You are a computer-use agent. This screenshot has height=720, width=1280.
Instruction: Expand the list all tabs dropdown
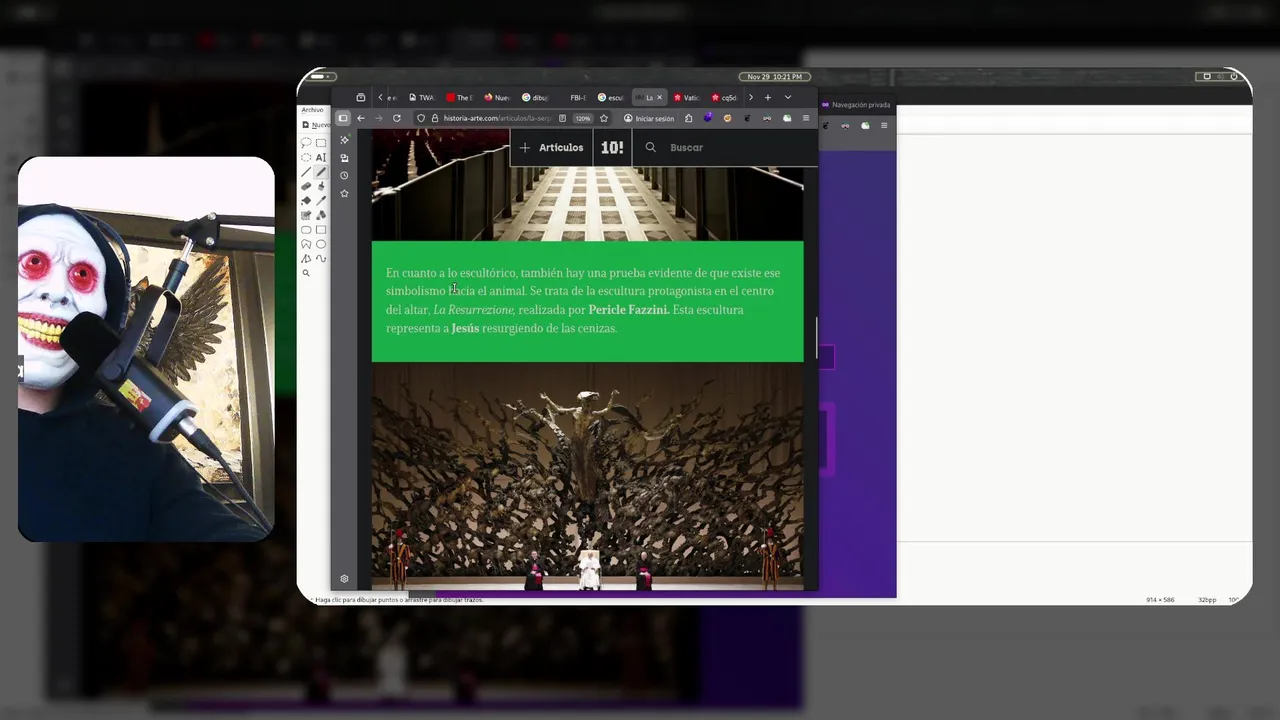pyautogui.click(x=788, y=97)
